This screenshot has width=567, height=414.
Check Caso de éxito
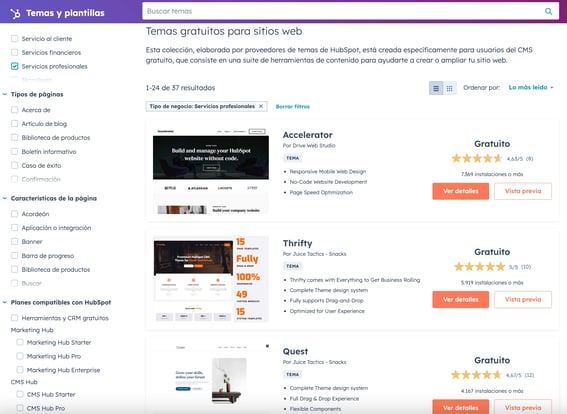pos(14,166)
